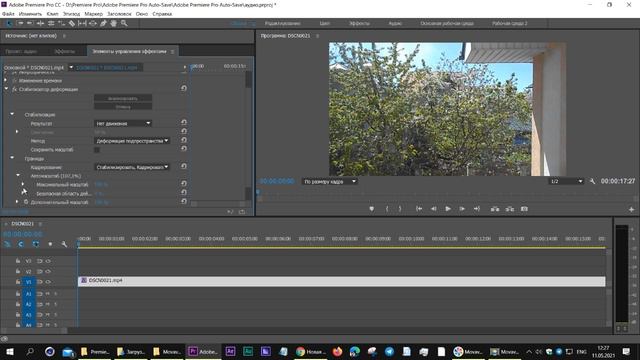The width and height of the screenshot is (640, 360).
Task: Open the Клип menu
Action: (52, 14)
